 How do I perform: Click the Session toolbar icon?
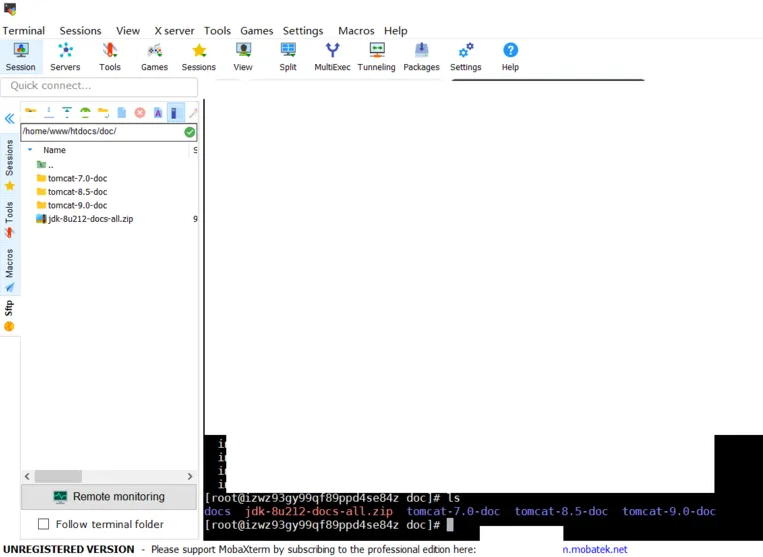coord(20,56)
